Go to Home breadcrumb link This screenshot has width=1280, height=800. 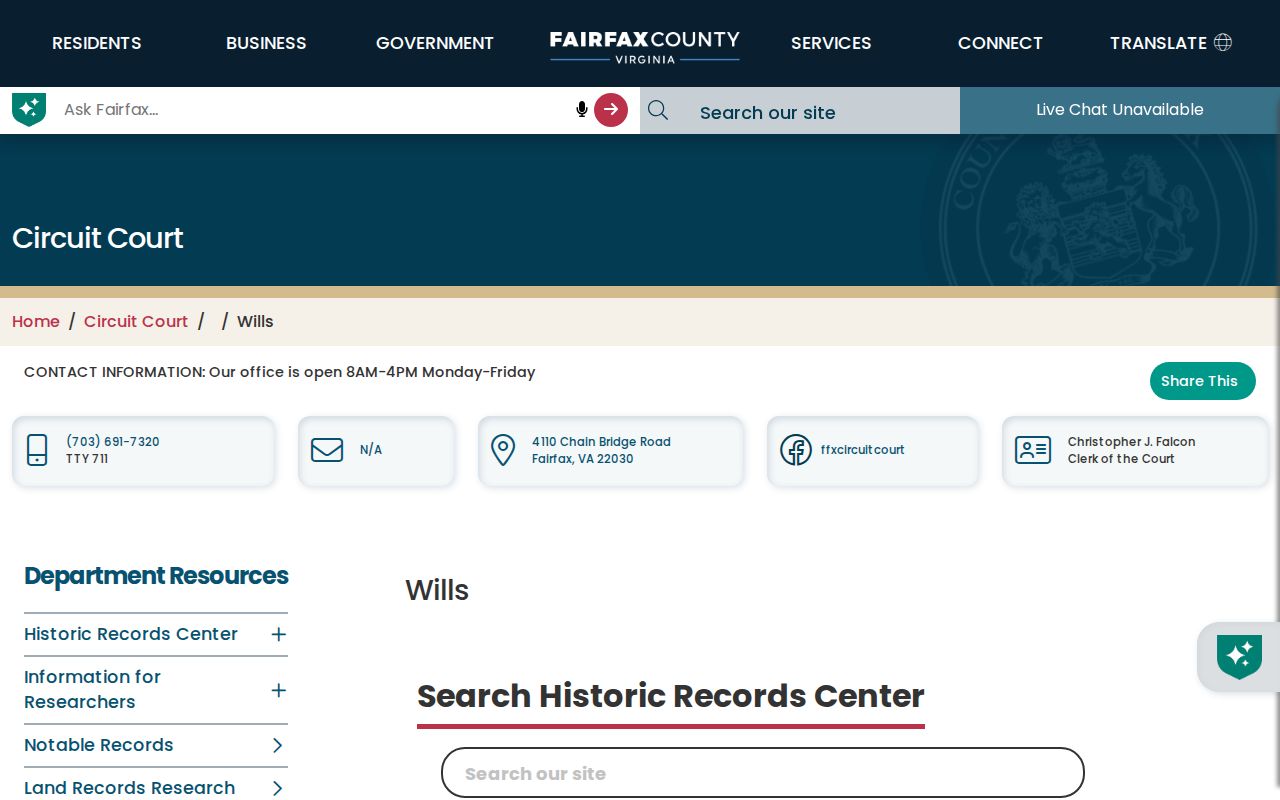coord(36,321)
